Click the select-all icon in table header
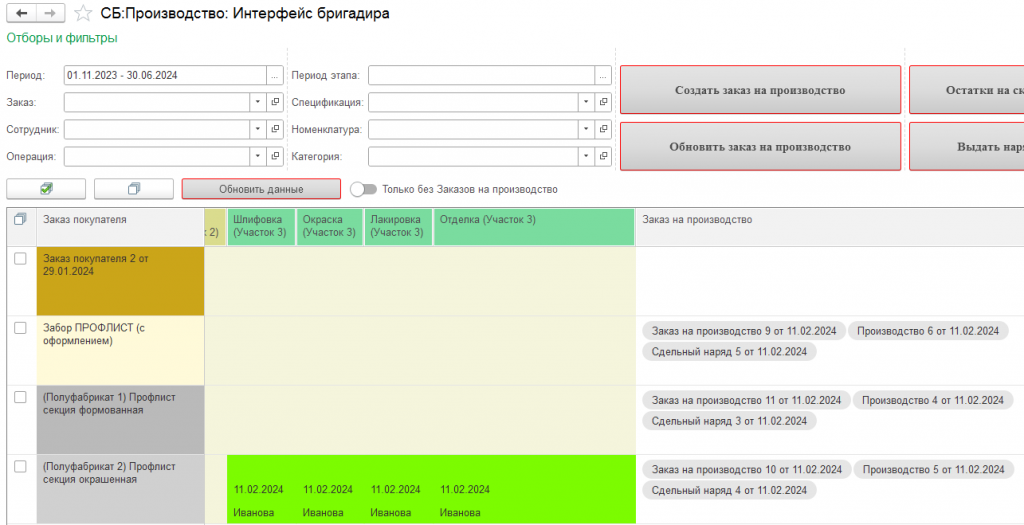This screenshot has height=525, width=1024. [20, 219]
